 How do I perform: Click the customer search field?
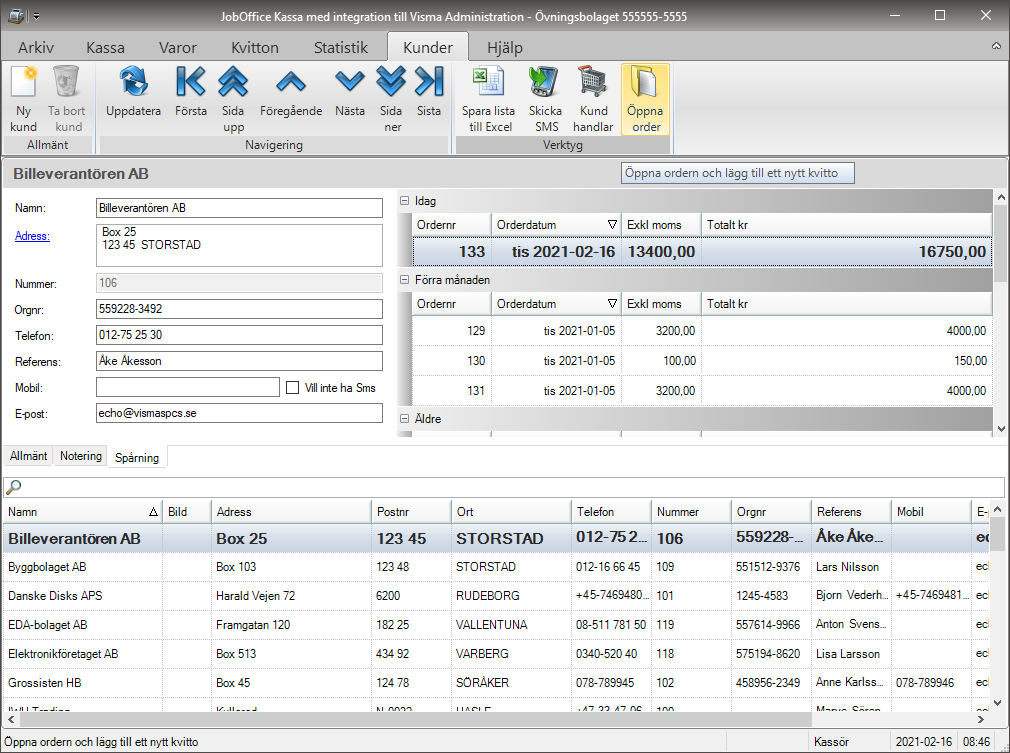(505, 488)
